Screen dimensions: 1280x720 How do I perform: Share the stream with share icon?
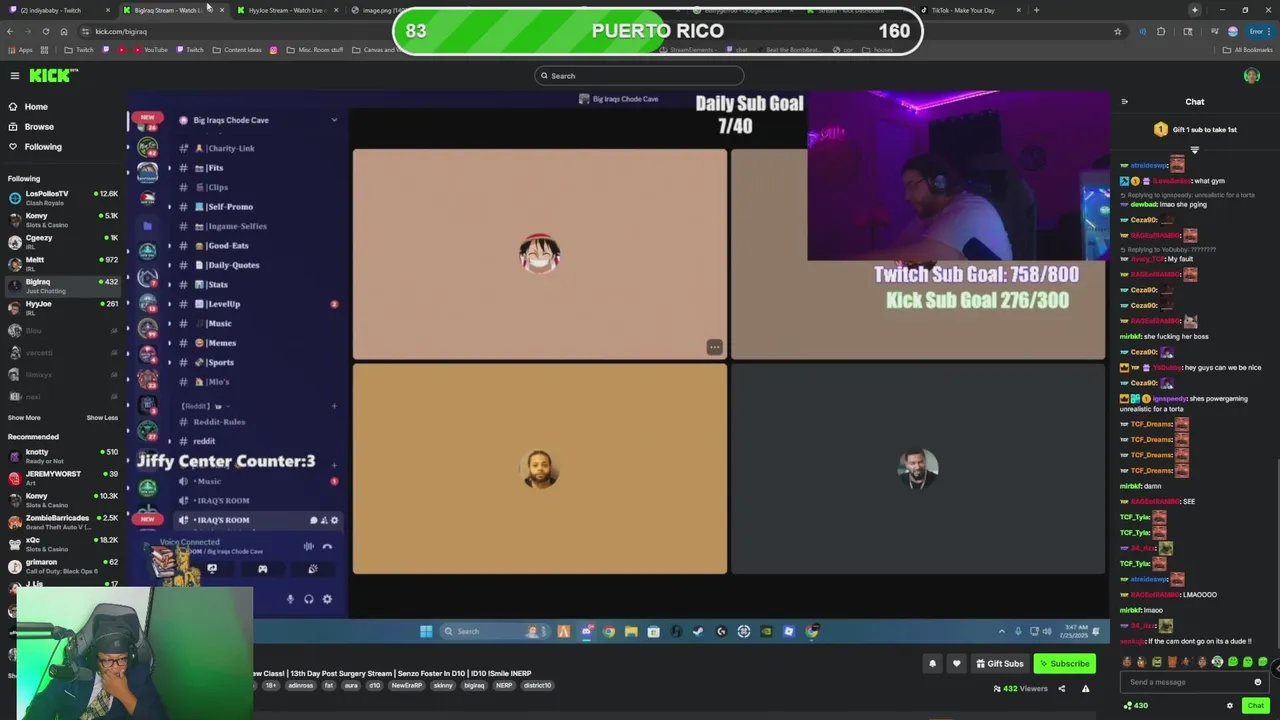(x=1061, y=689)
